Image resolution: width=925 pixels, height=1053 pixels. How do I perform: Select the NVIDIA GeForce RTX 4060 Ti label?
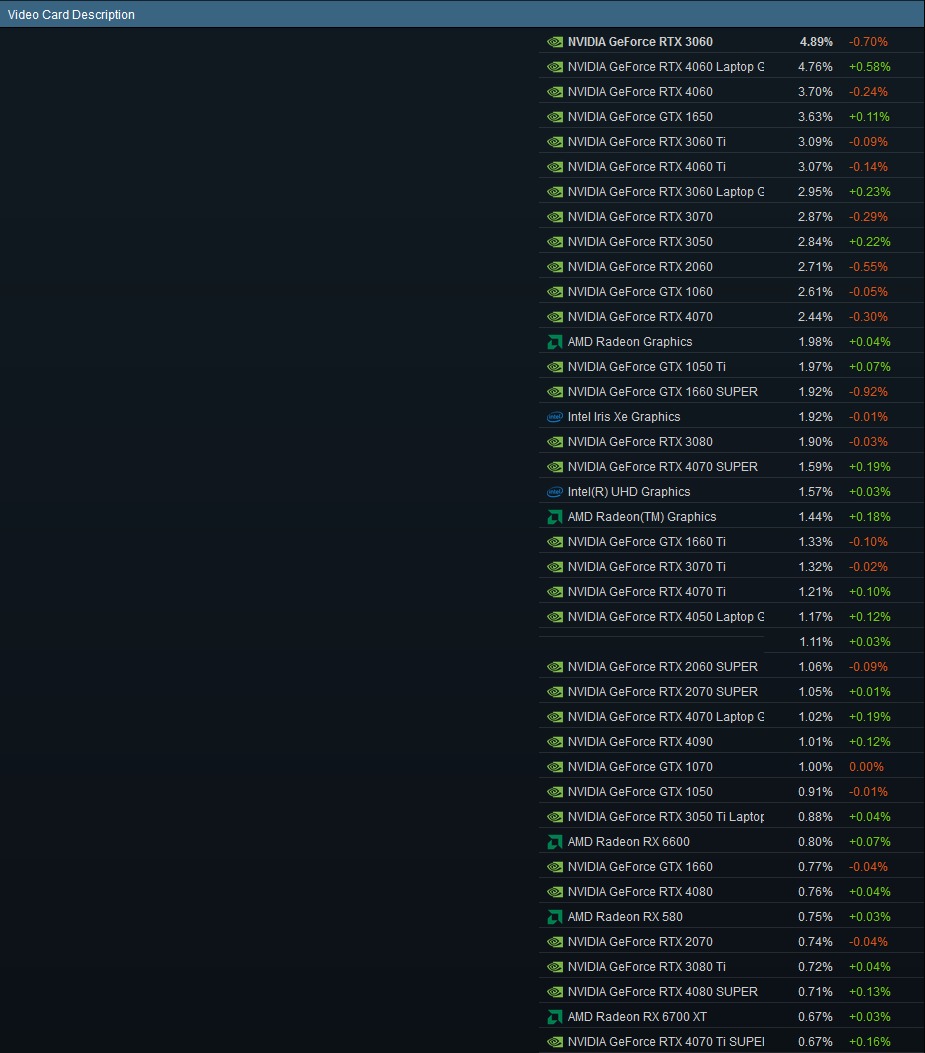647,167
